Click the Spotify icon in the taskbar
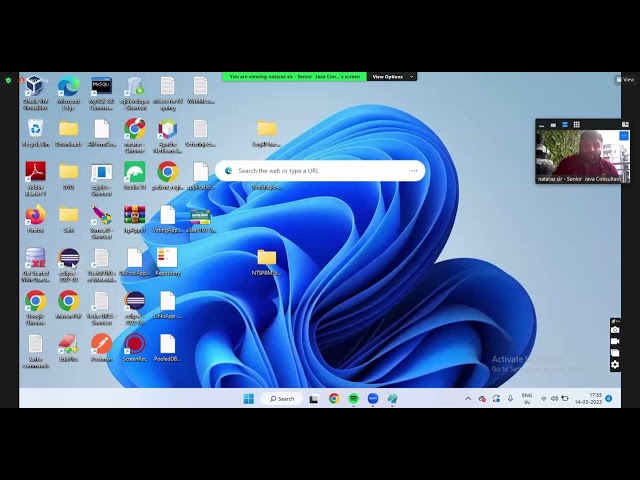The width and height of the screenshot is (640, 480). [353, 398]
